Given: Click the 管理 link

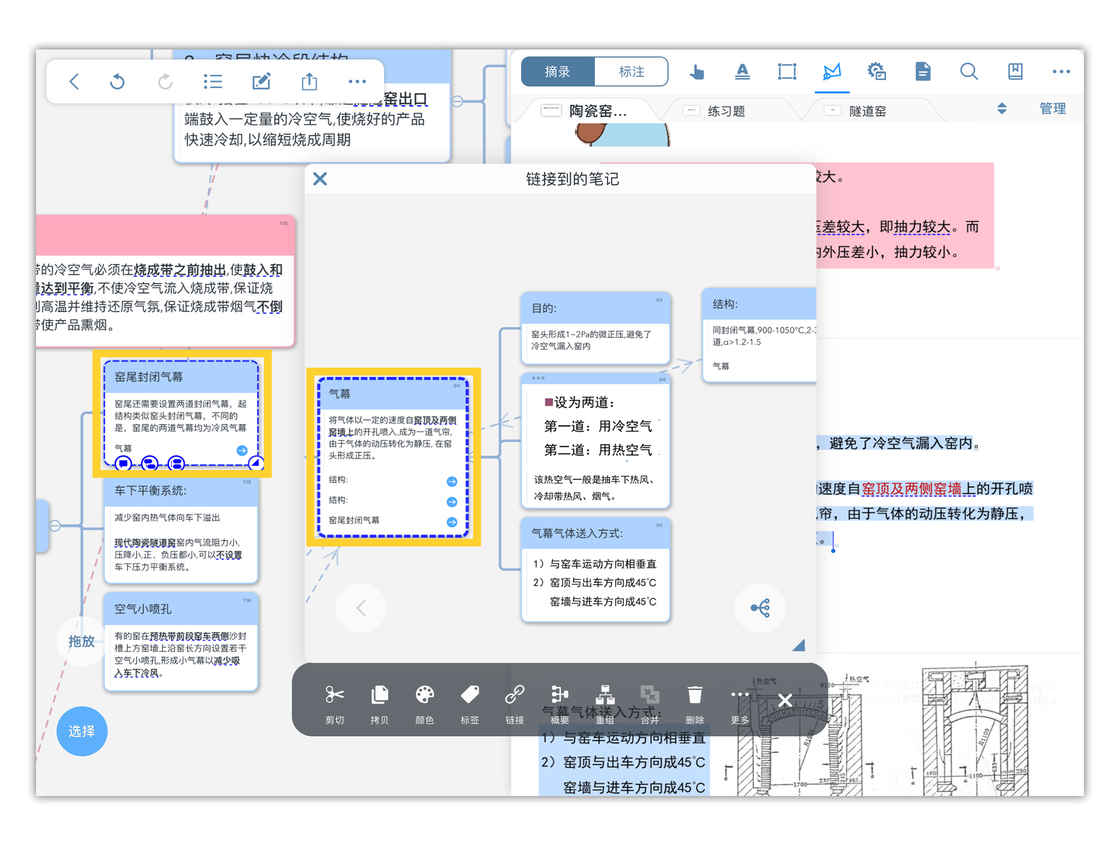Looking at the screenshot, I should 1052,109.
